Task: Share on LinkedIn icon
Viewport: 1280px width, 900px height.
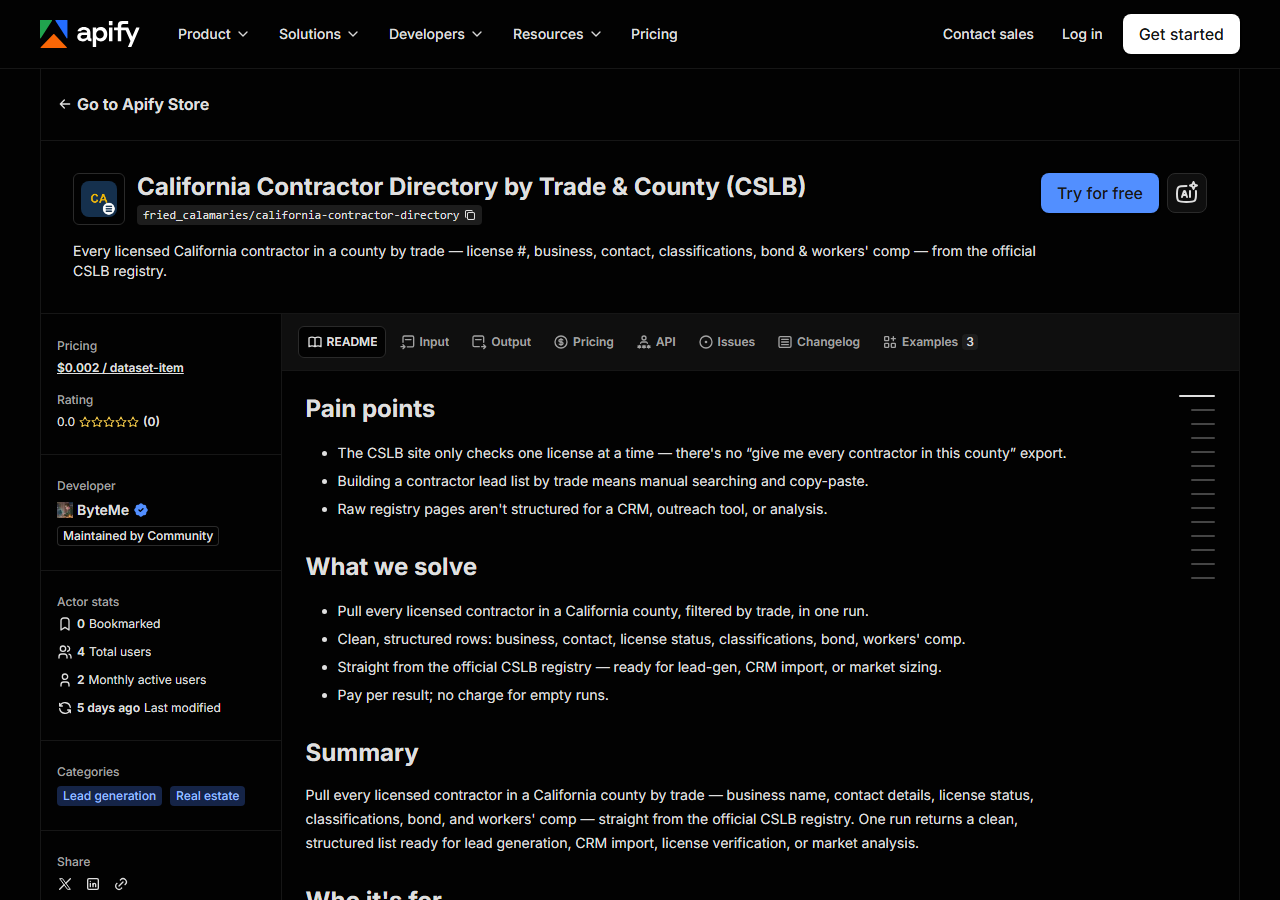Action: pyautogui.click(x=93, y=884)
